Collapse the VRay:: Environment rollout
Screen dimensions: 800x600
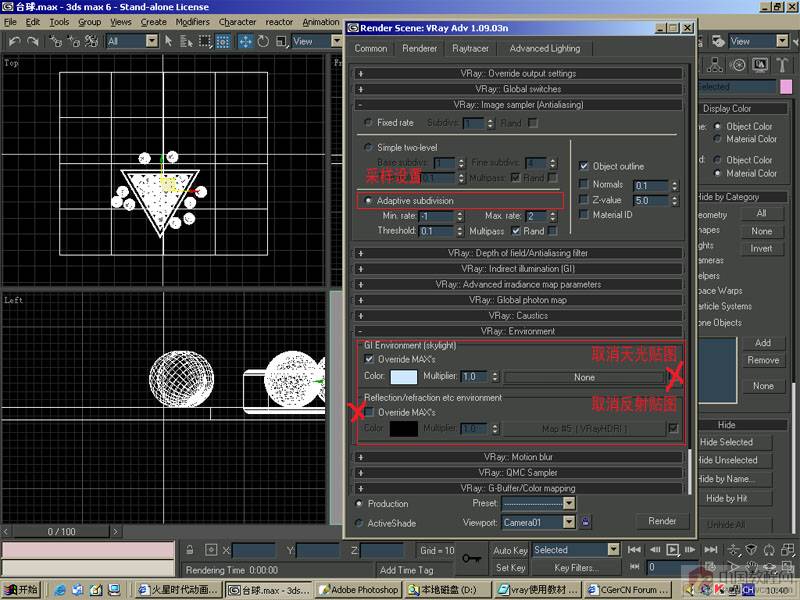click(518, 331)
